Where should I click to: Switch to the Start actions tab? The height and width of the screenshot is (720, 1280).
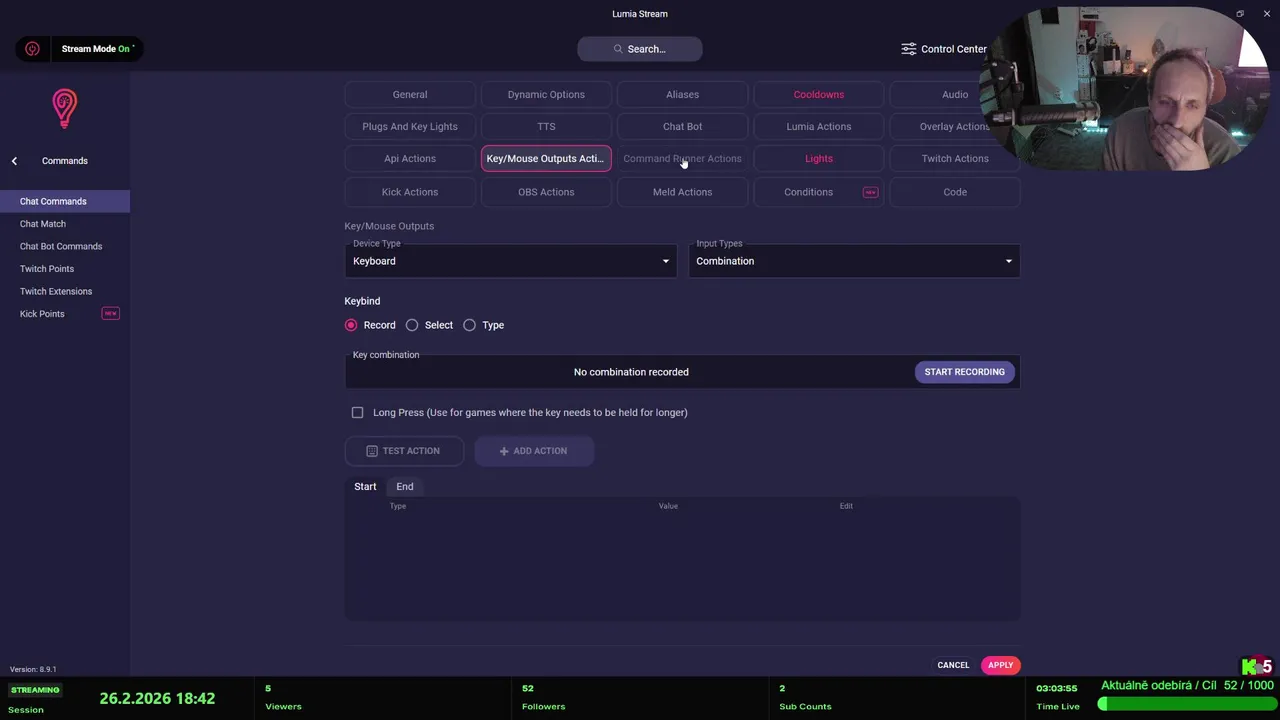365,487
